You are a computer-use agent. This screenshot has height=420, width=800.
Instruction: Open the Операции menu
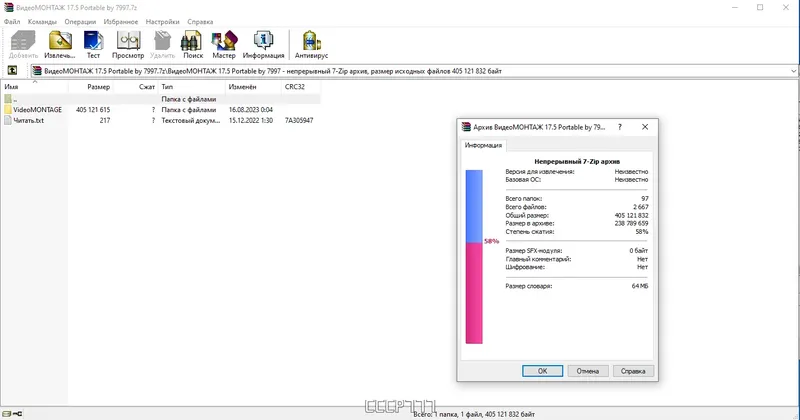pyautogui.click(x=80, y=21)
